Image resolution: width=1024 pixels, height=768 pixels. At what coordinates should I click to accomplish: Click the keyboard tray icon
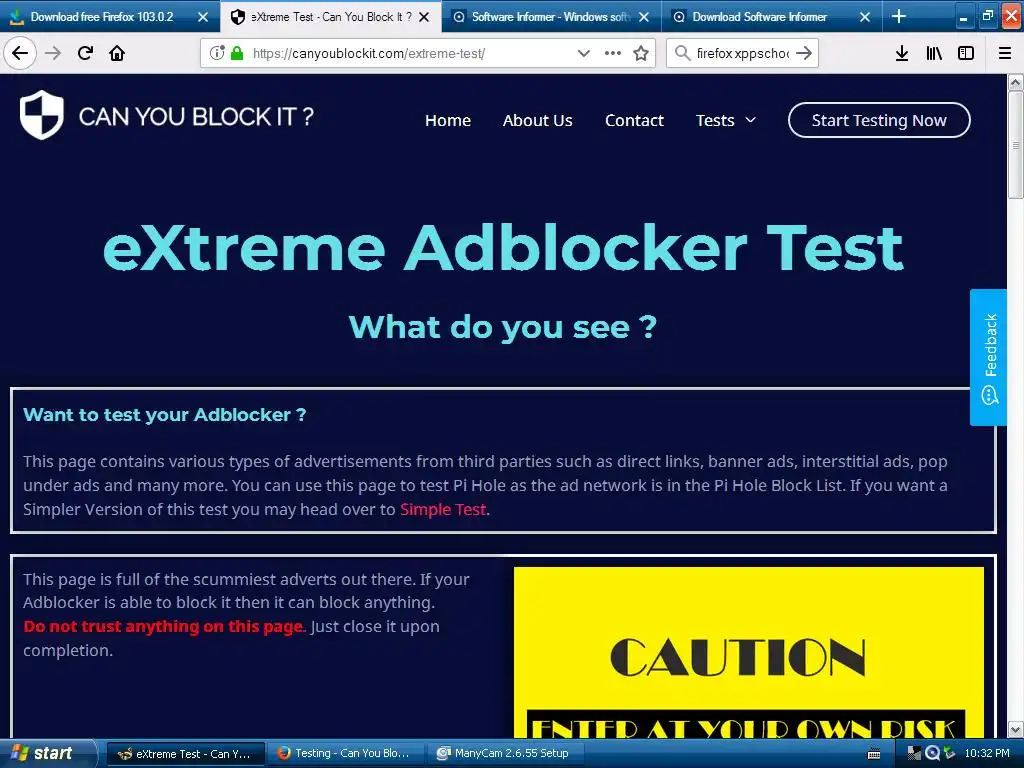(874, 754)
